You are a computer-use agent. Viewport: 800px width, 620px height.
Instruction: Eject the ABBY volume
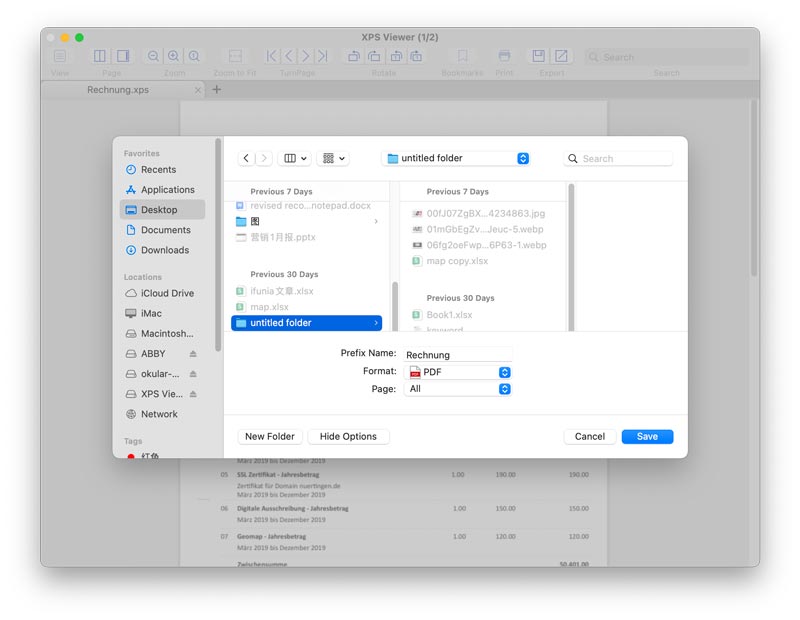point(193,354)
